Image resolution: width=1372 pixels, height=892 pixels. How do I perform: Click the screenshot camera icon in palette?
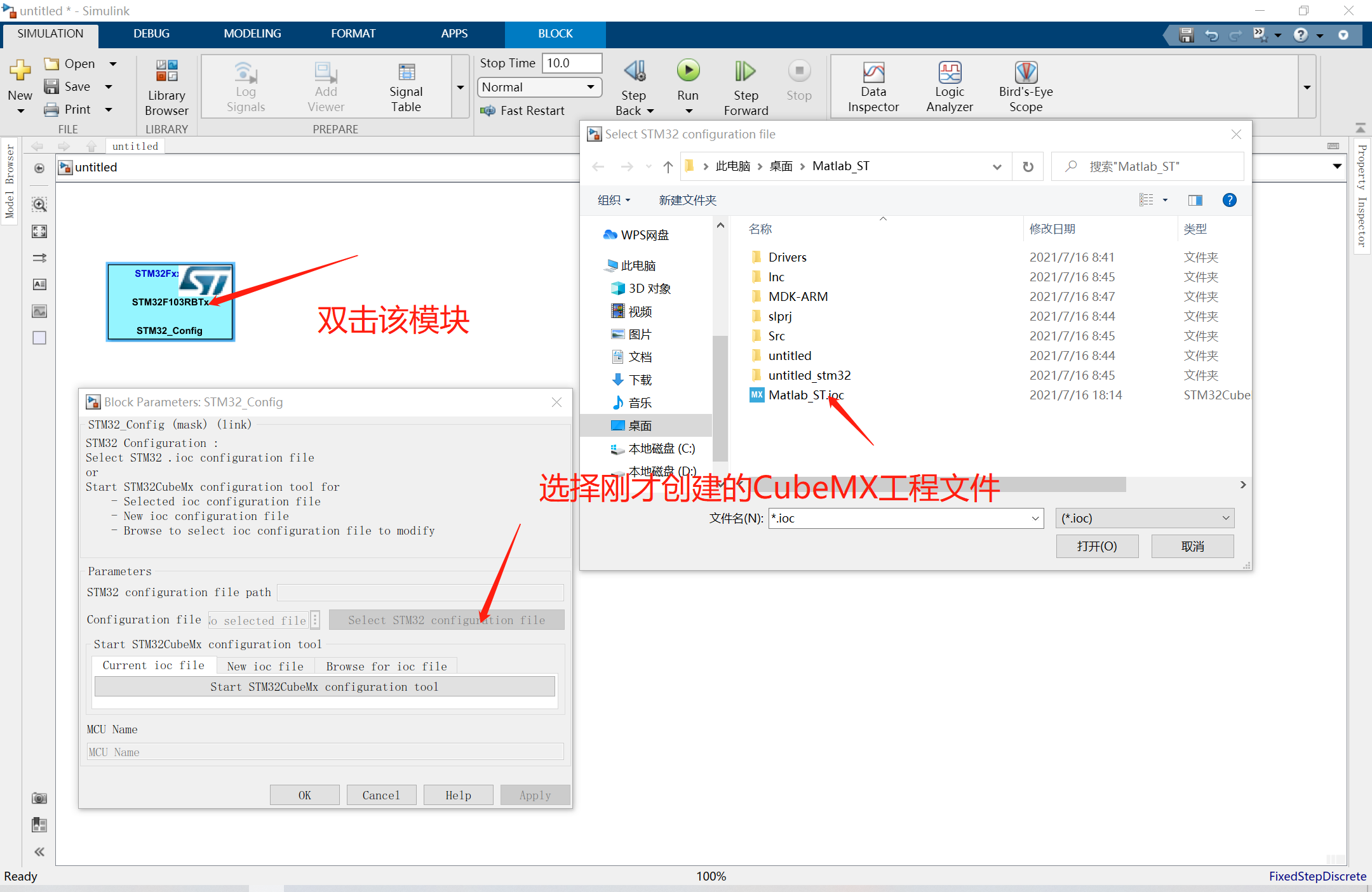tap(39, 798)
